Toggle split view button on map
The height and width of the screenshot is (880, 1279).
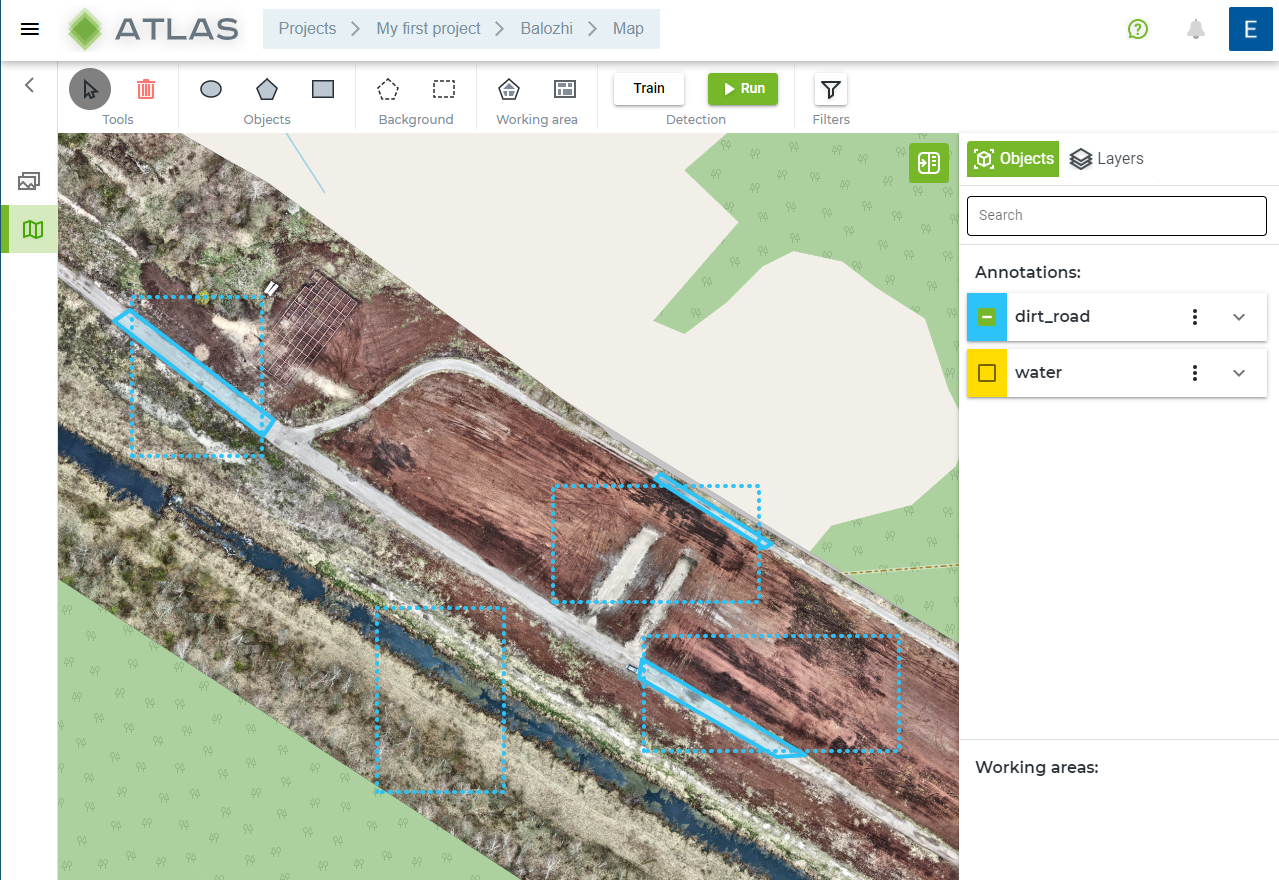click(929, 163)
